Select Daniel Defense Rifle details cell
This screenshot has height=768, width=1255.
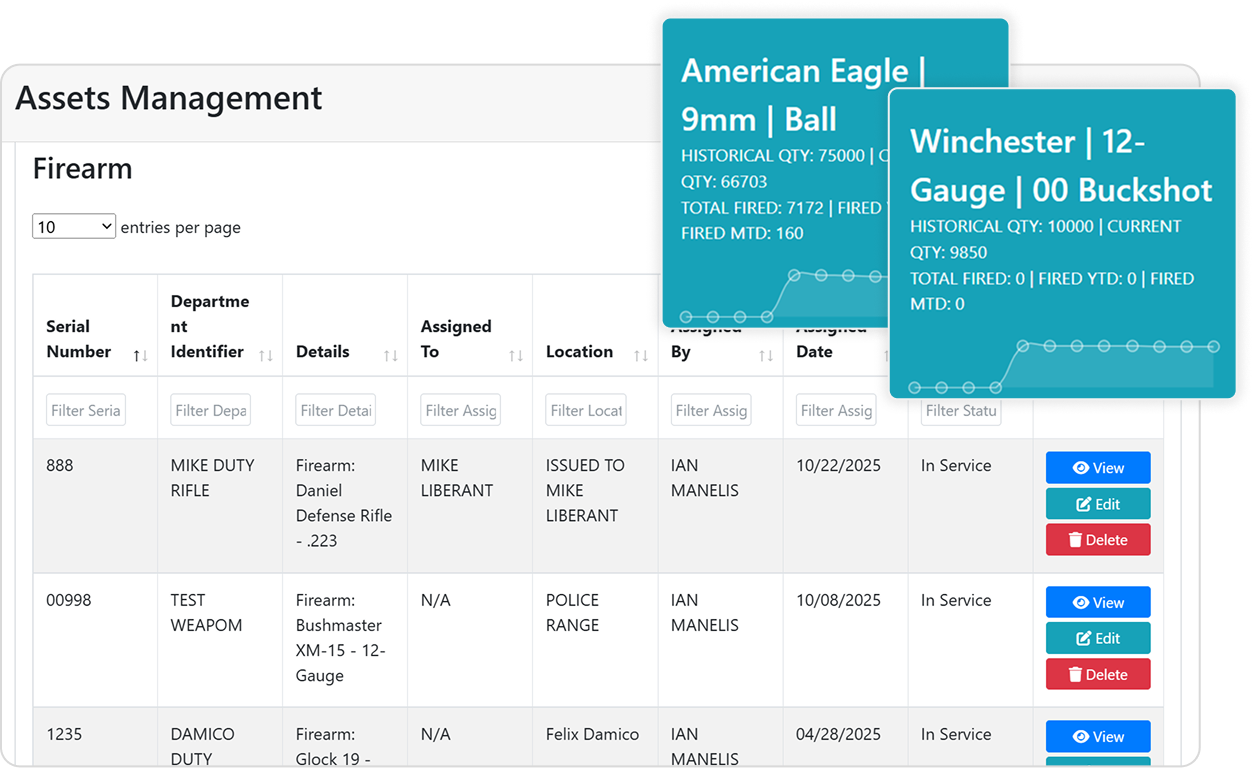point(345,506)
